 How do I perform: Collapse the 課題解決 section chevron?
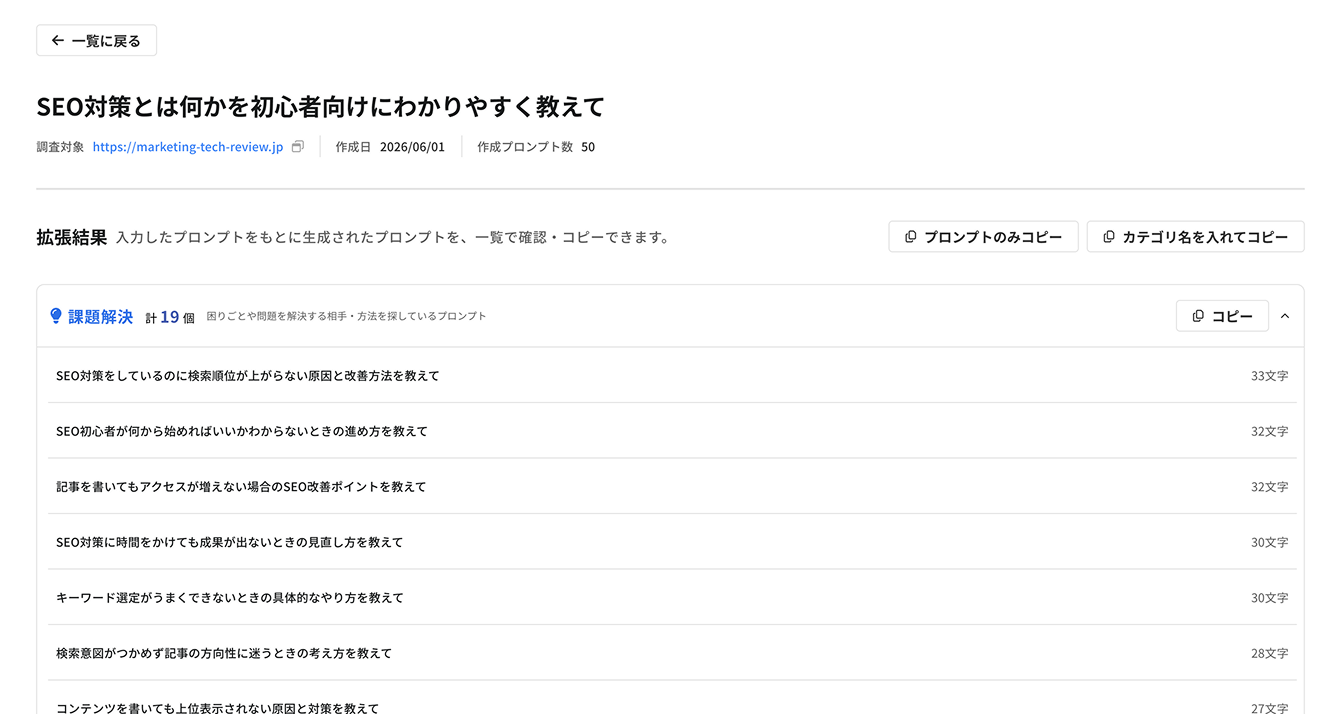coord(1285,316)
